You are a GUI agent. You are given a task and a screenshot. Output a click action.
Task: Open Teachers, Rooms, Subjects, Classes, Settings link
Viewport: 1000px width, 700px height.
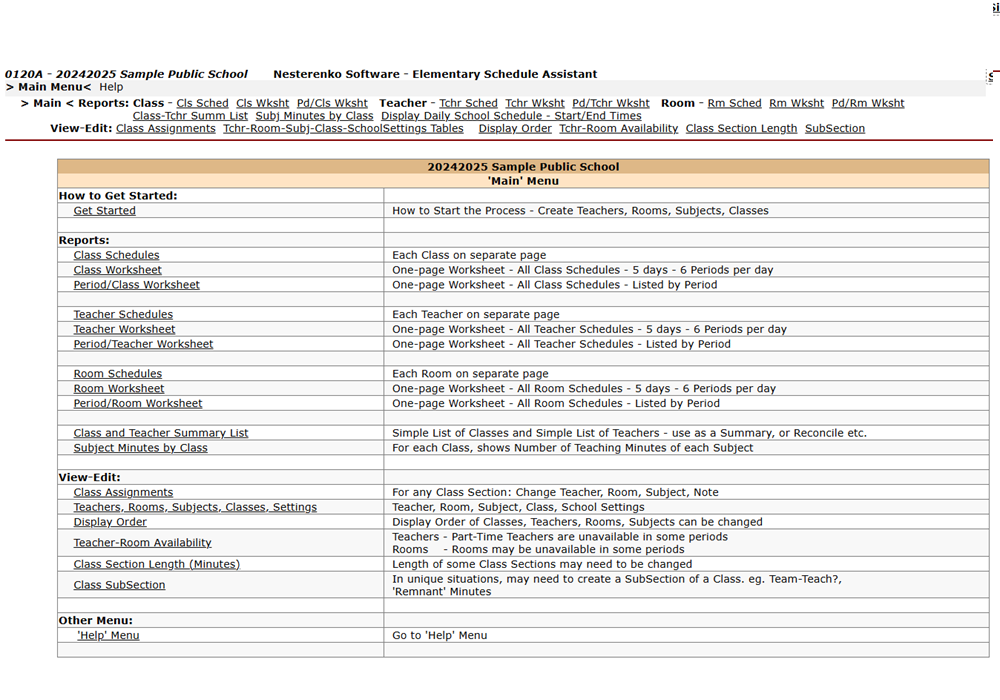194,507
